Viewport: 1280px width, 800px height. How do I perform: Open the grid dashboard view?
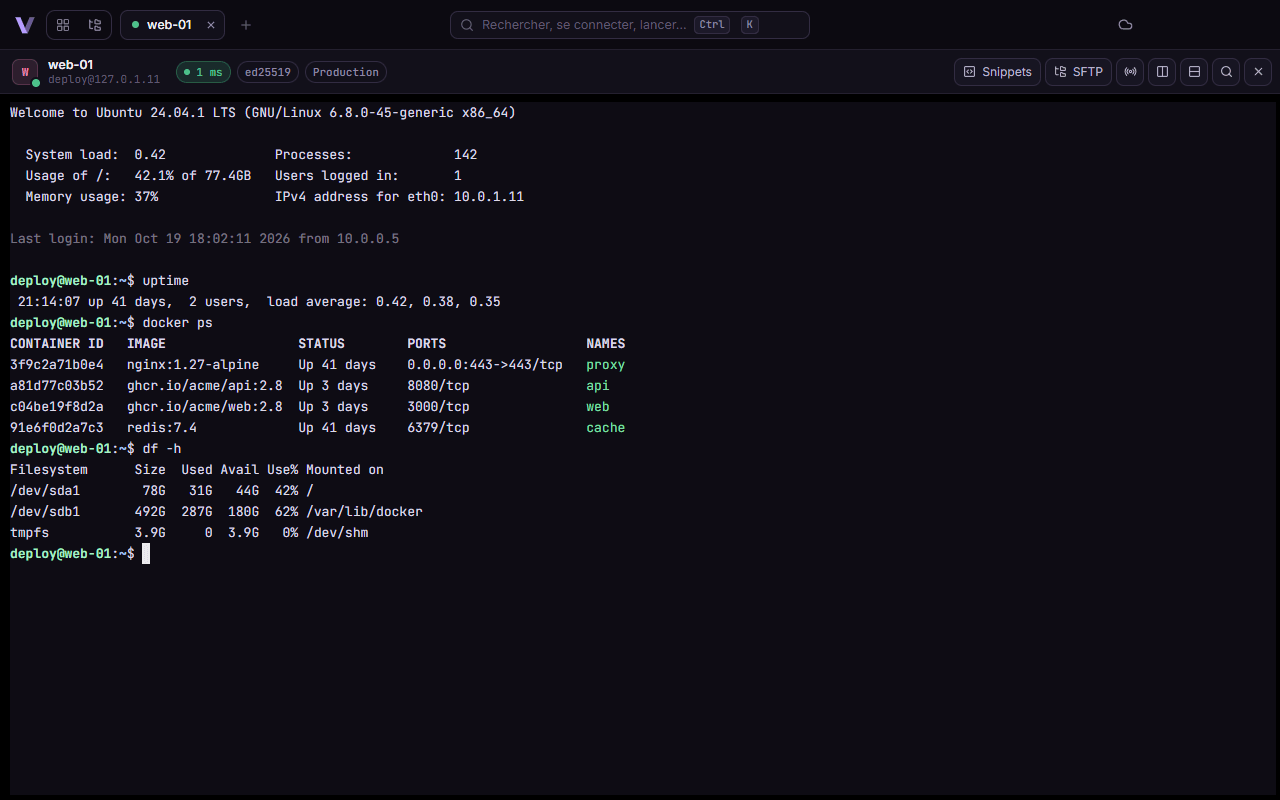[63, 25]
